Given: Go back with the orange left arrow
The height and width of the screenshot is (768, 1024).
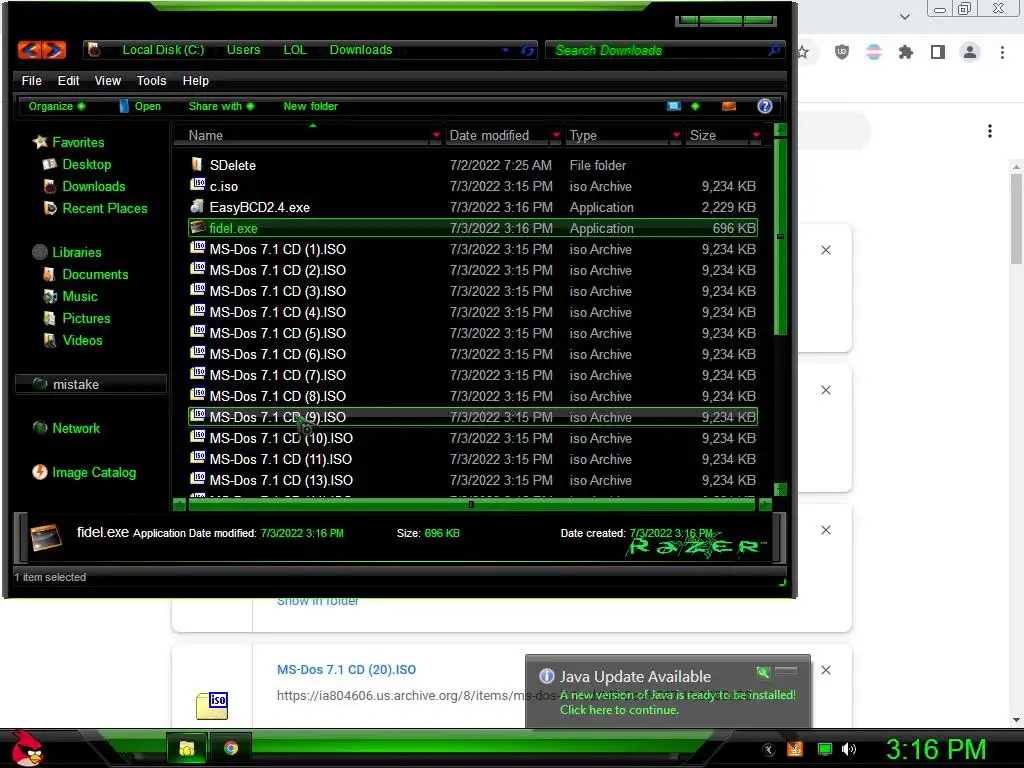Looking at the screenshot, I should 29,50.
